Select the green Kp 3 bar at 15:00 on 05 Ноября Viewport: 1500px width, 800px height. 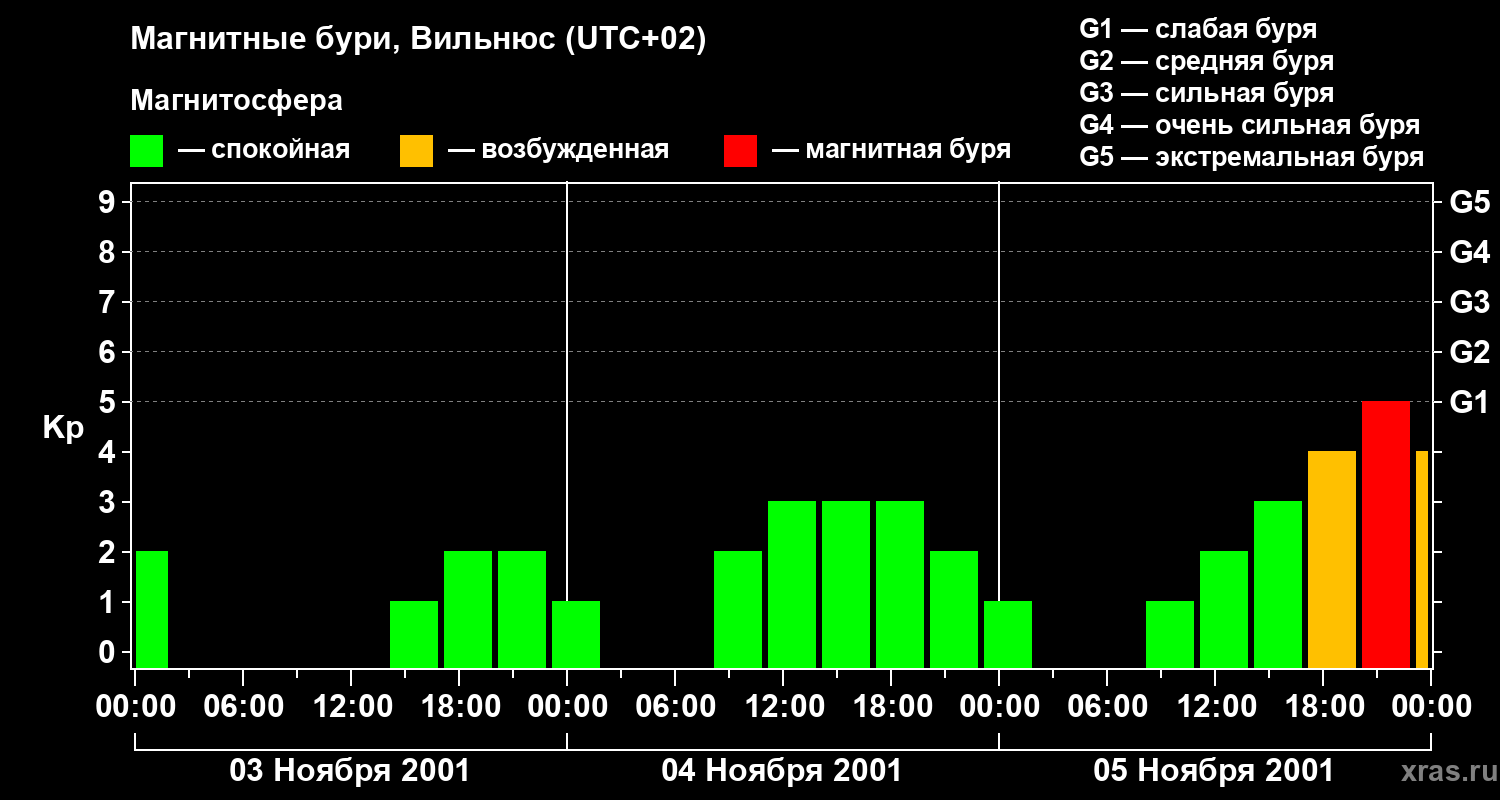(1278, 585)
